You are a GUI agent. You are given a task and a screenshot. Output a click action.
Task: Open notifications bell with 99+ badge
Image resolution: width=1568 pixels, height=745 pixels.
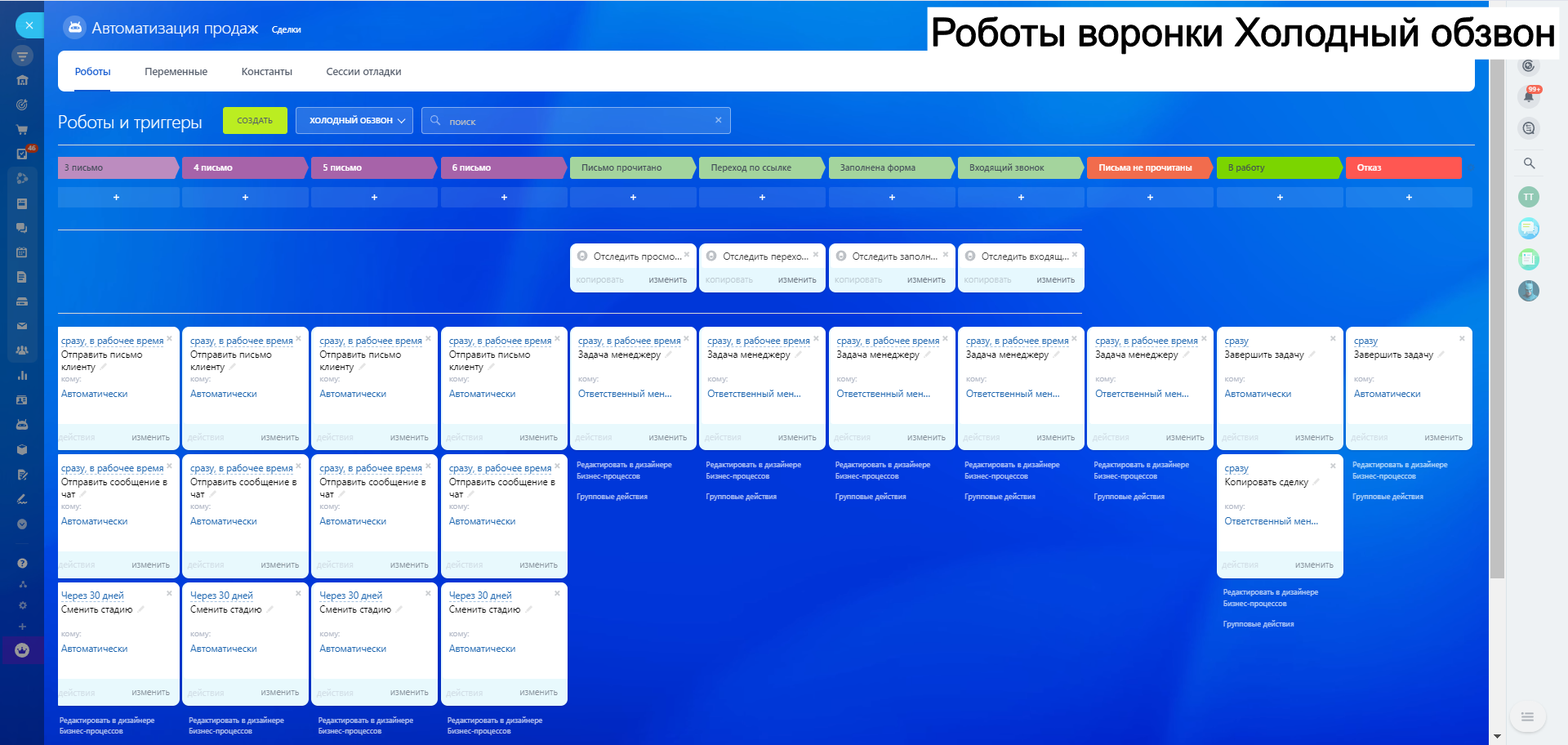(x=1529, y=96)
